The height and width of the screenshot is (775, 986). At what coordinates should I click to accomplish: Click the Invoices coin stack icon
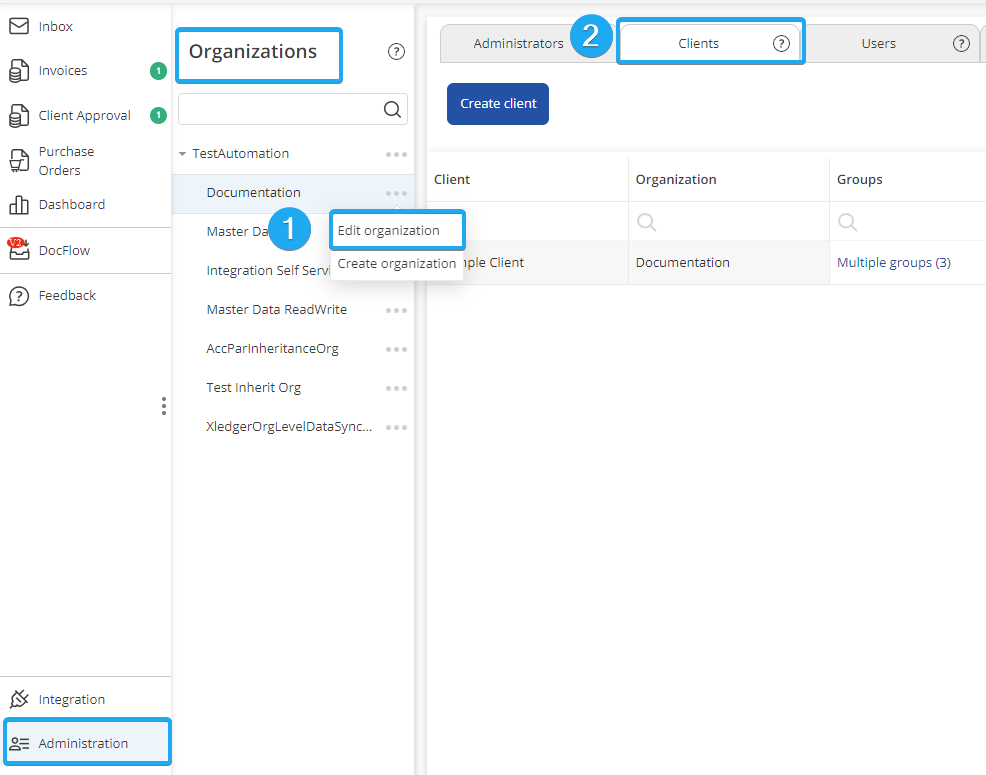(x=19, y=71)
